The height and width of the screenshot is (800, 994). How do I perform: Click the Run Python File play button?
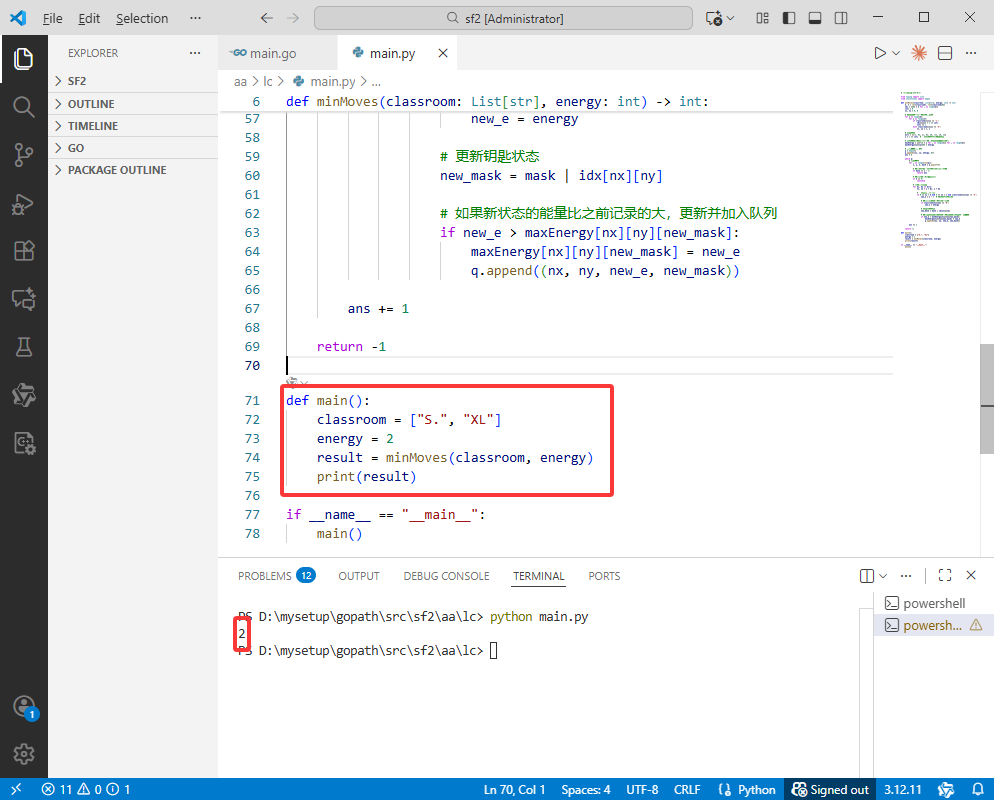tap(880, 53)
